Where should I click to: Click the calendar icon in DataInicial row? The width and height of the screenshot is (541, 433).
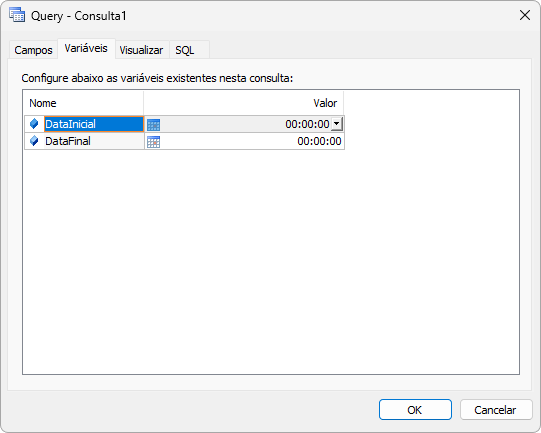[x=153, y=125]
